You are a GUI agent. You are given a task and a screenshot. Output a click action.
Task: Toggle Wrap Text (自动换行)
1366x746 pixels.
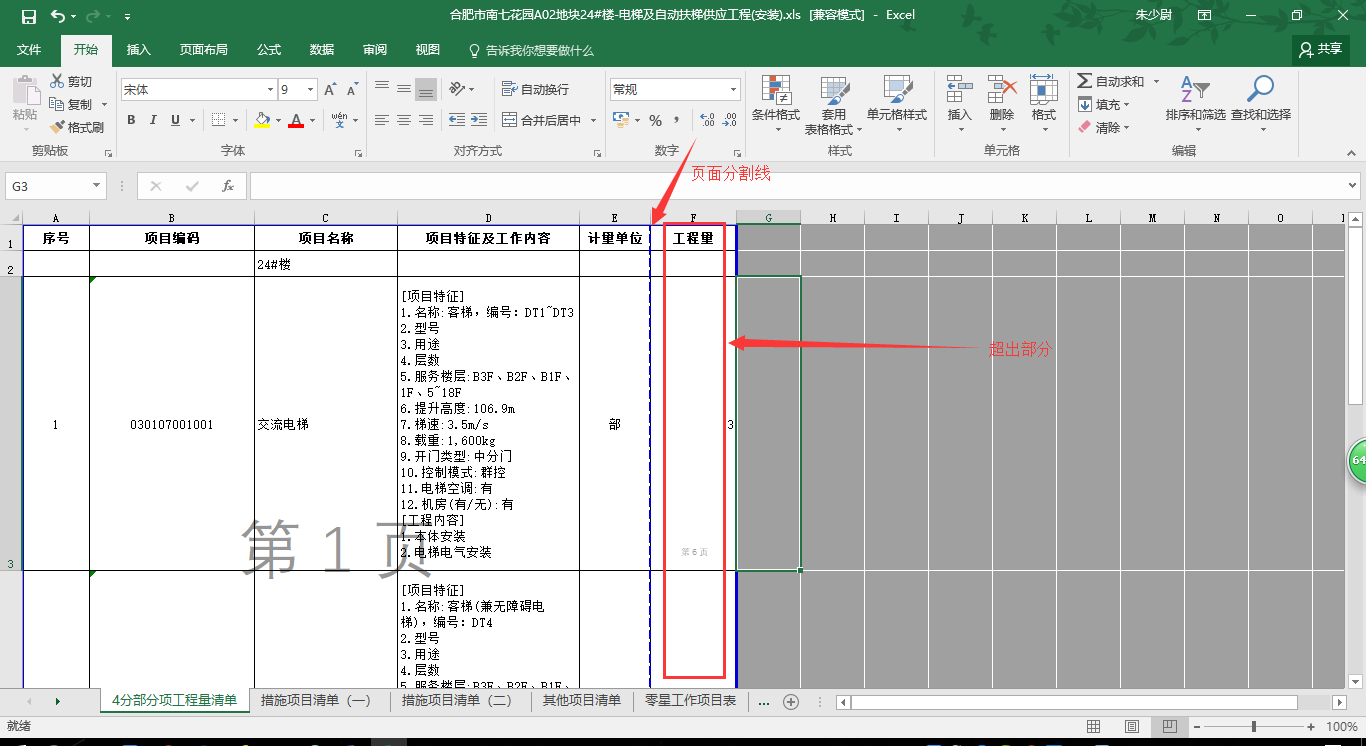[x=535, y=89]
